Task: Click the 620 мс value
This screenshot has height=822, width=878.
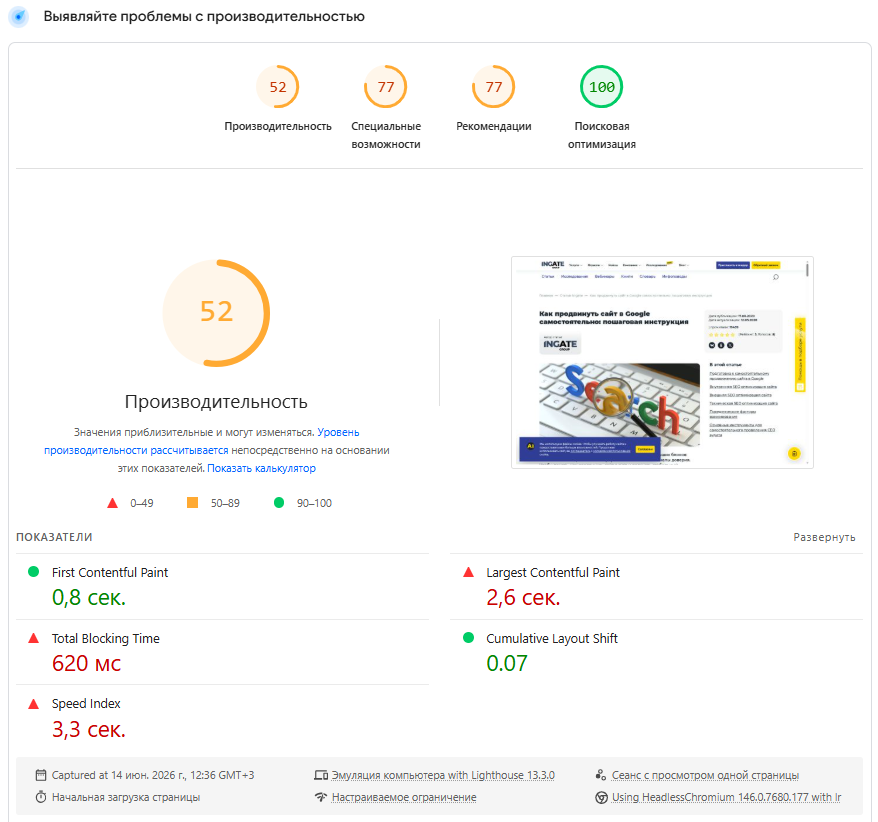Action: coord(86,664)
